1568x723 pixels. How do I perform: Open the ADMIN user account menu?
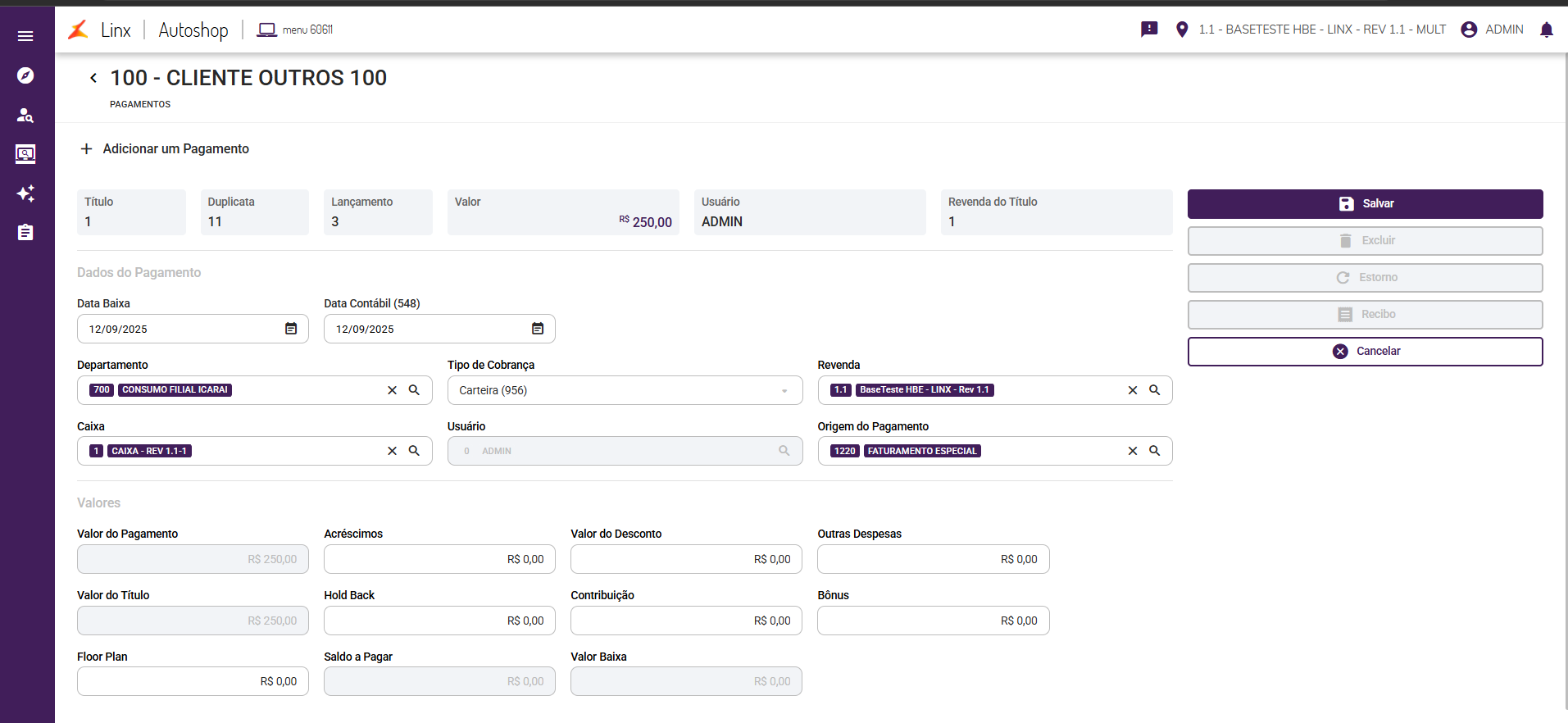[x=1492, y=30]
